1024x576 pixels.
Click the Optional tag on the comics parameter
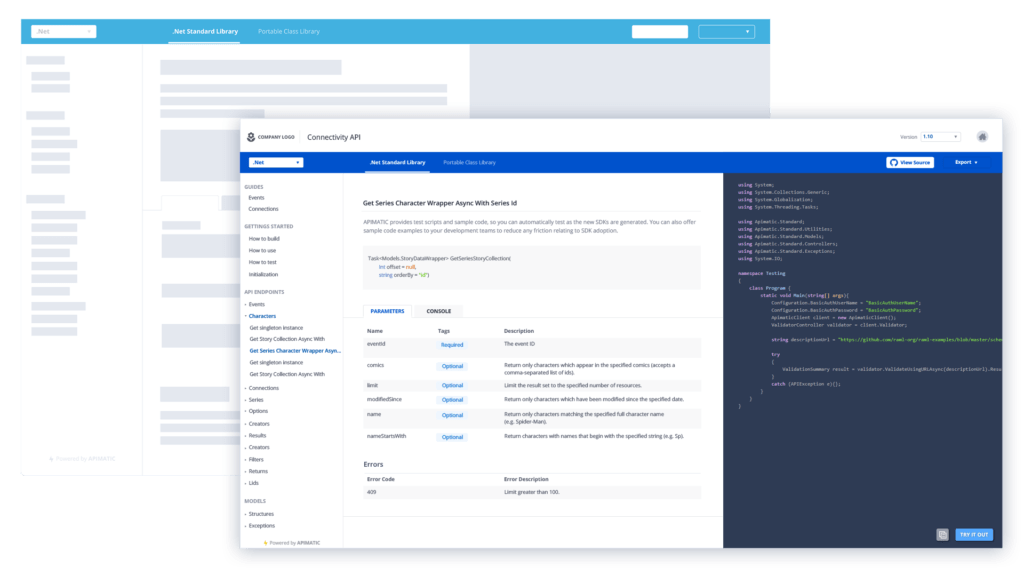[452, 366]
